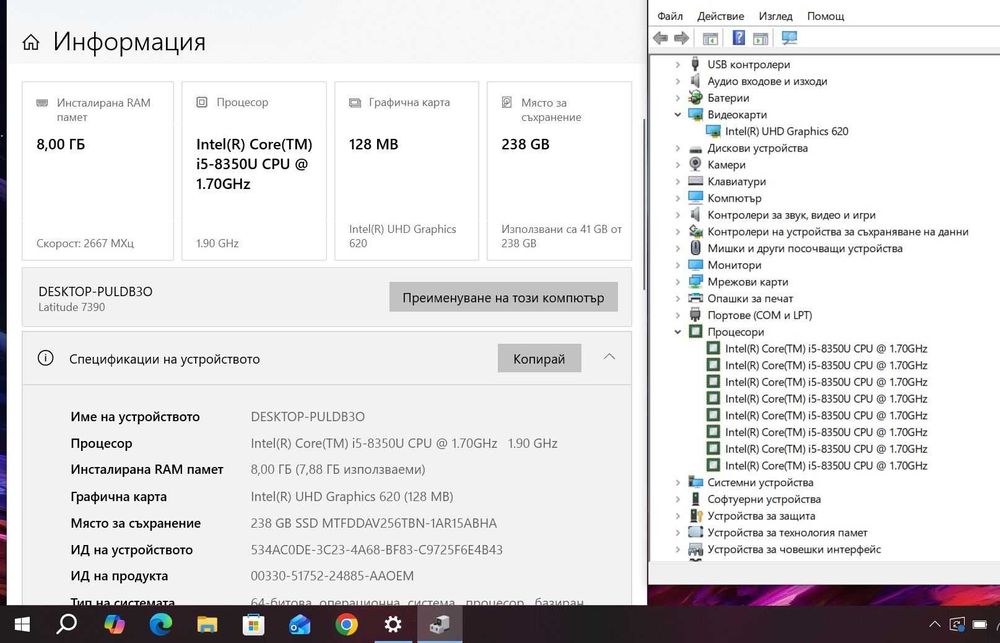Collapse Спецификации на устройството section chevron
The image size is (1000, 643).
point(609,357)
